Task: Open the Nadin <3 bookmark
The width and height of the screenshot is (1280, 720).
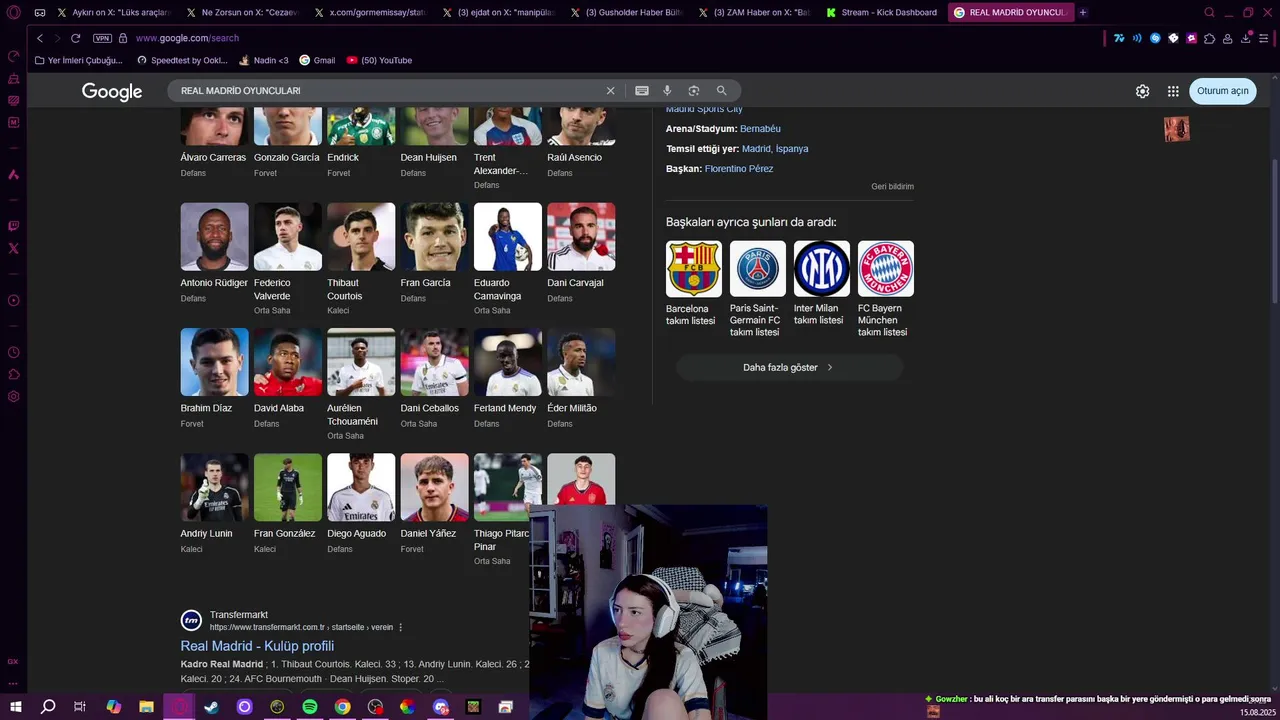Action: click(x=264, y=60)
